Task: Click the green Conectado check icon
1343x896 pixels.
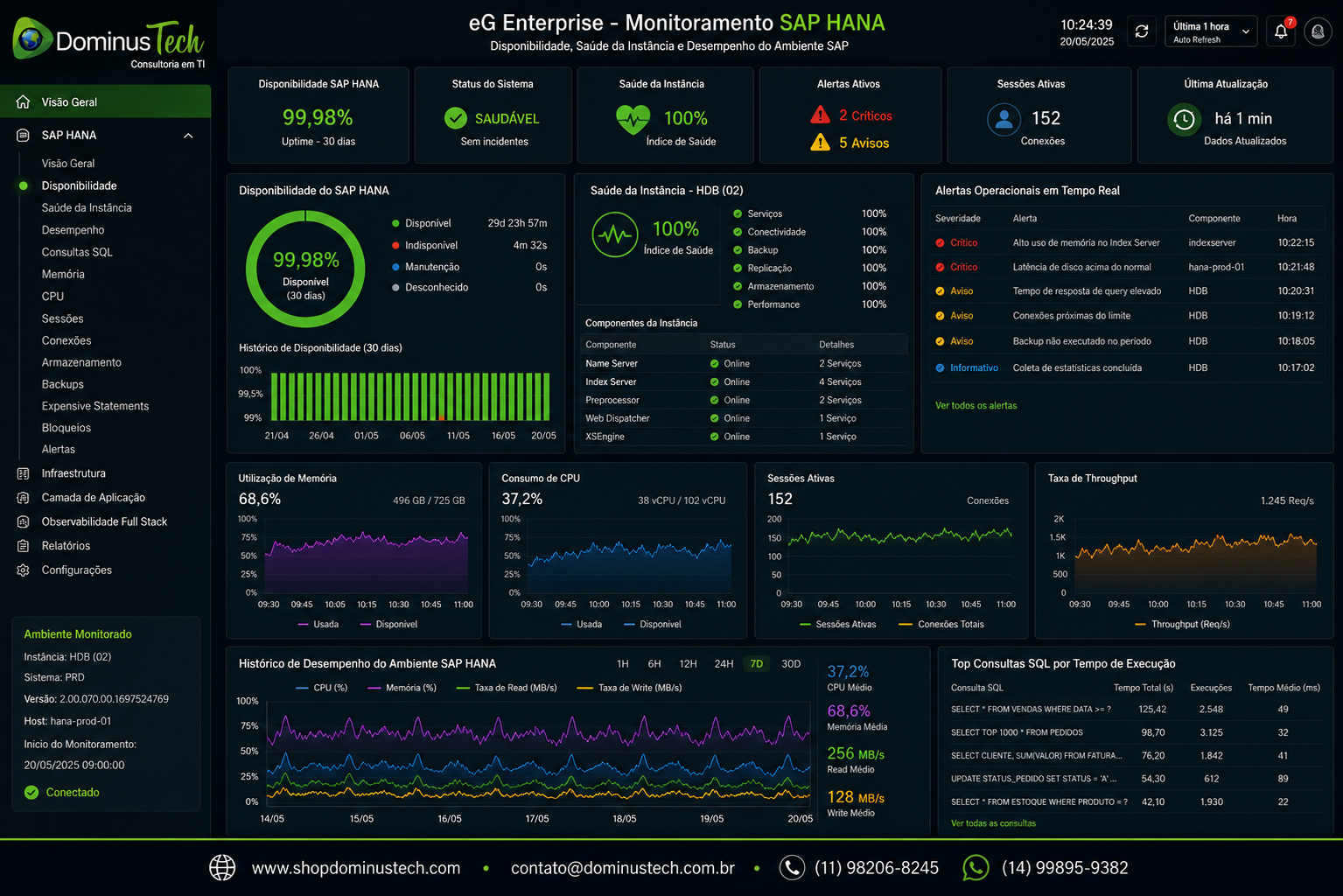Action: point(31,792)
